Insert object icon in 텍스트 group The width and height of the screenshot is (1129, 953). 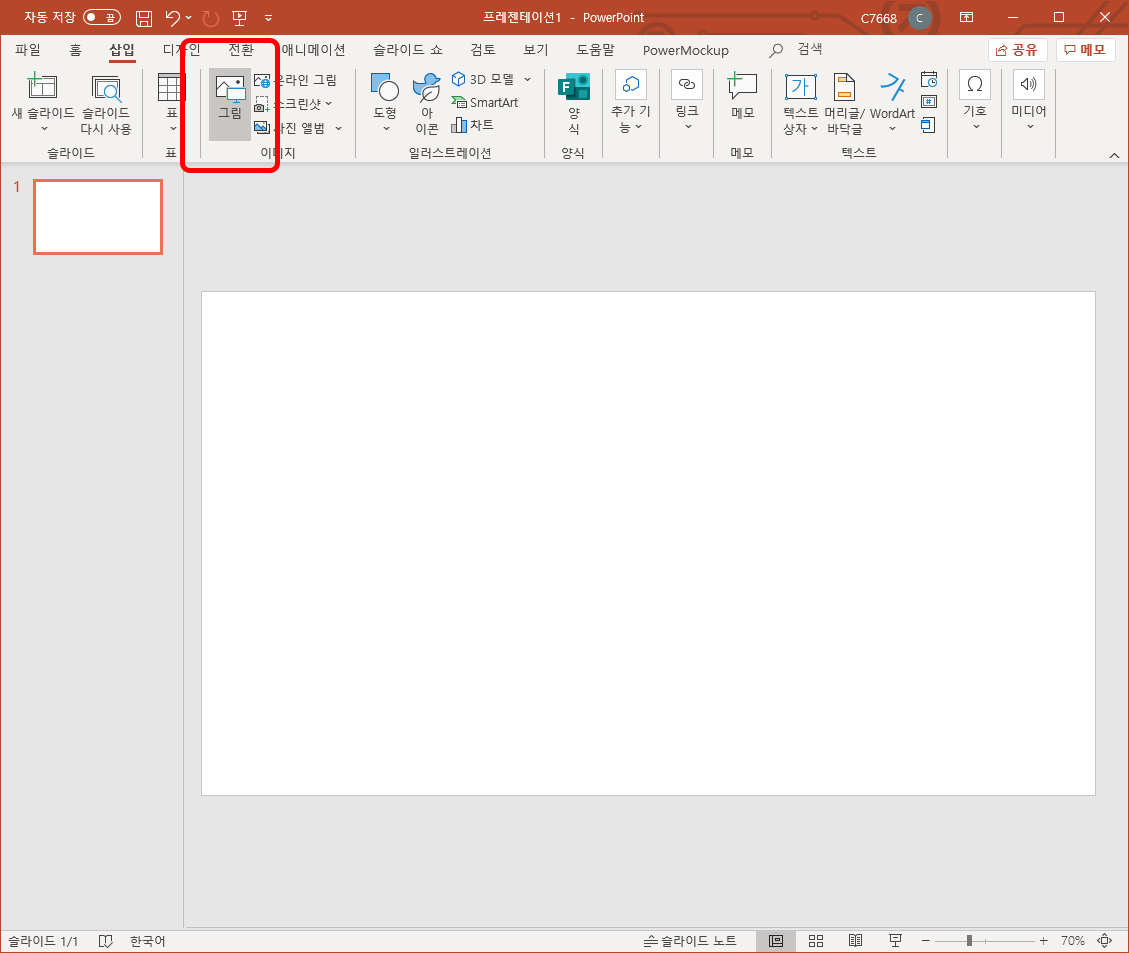click(929, 125)
